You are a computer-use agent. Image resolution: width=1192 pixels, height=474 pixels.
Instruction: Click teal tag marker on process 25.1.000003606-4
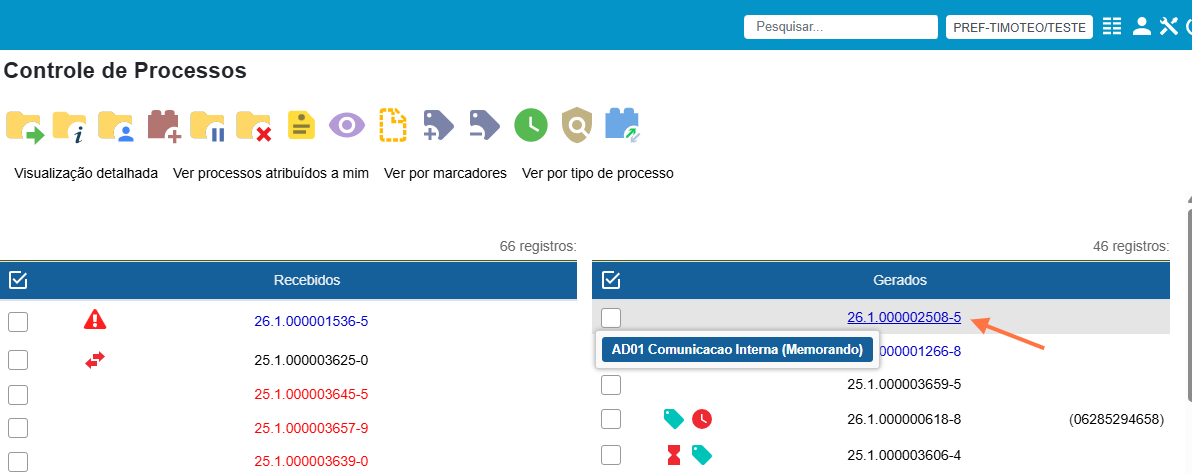pyautogui.click(x=702, y=455)
